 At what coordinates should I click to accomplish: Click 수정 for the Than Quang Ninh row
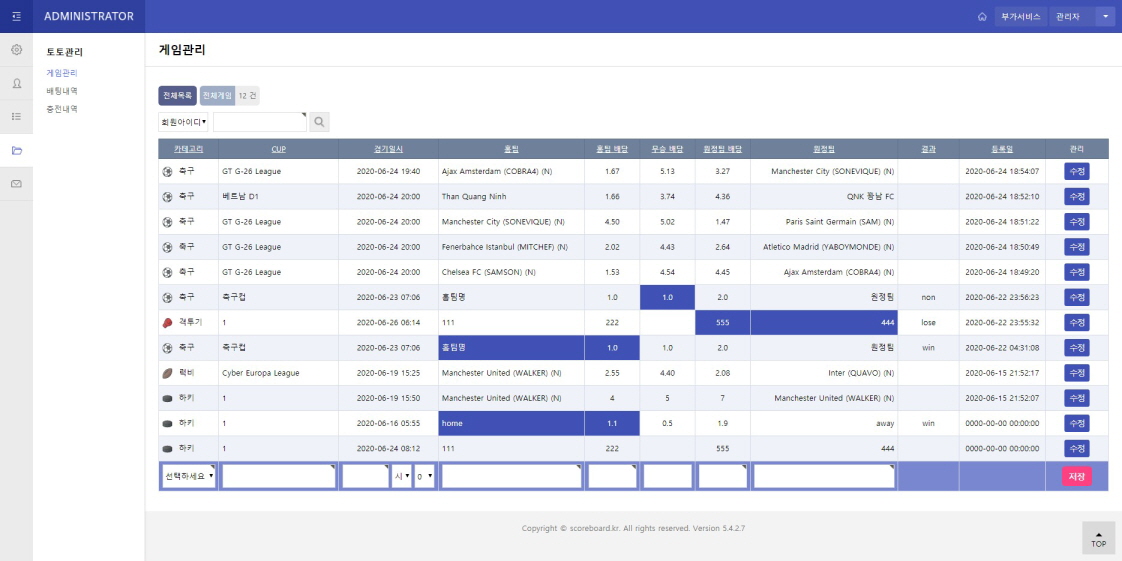pos(1076,197)
